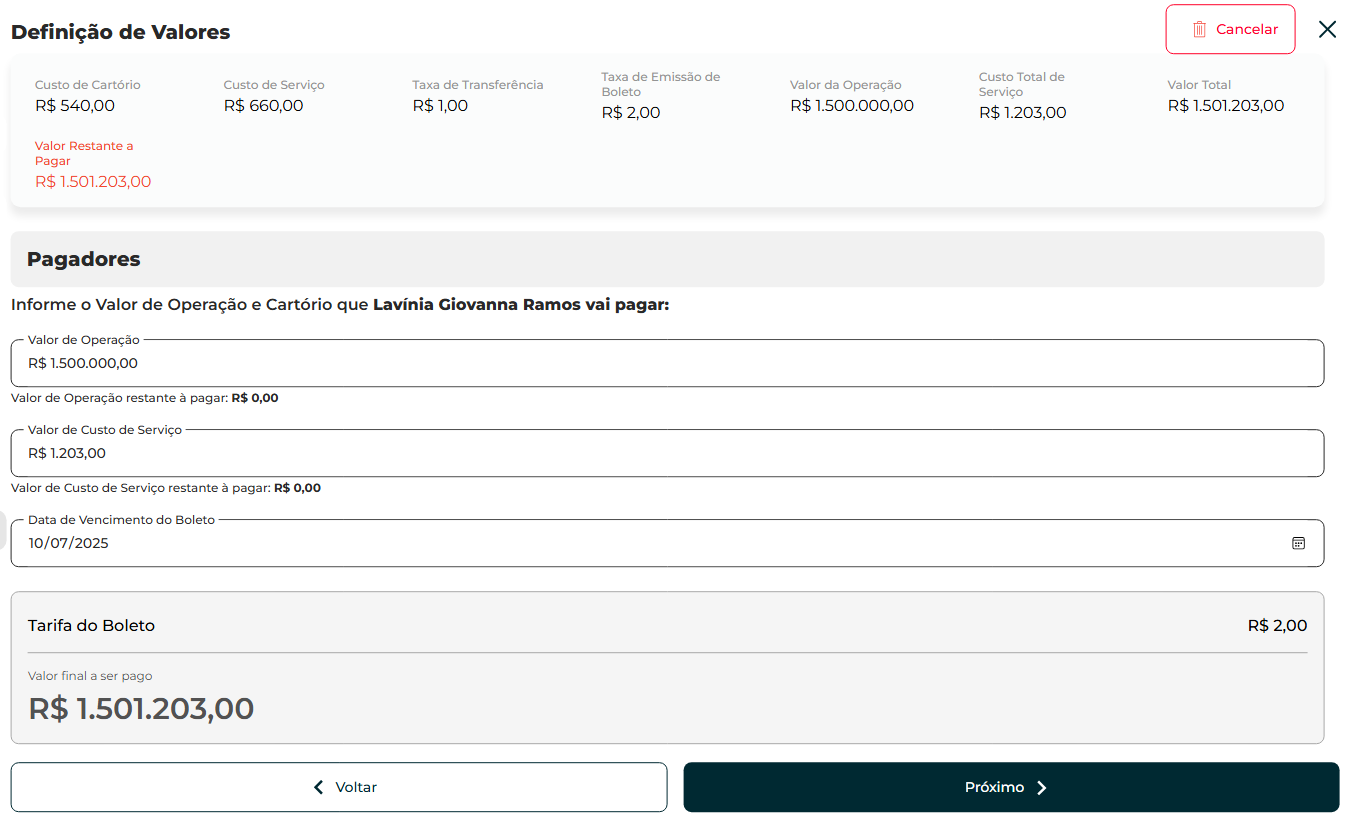Click the Cancelar button
Screen dimensions: 1348x821
(x=1230, y=29)
